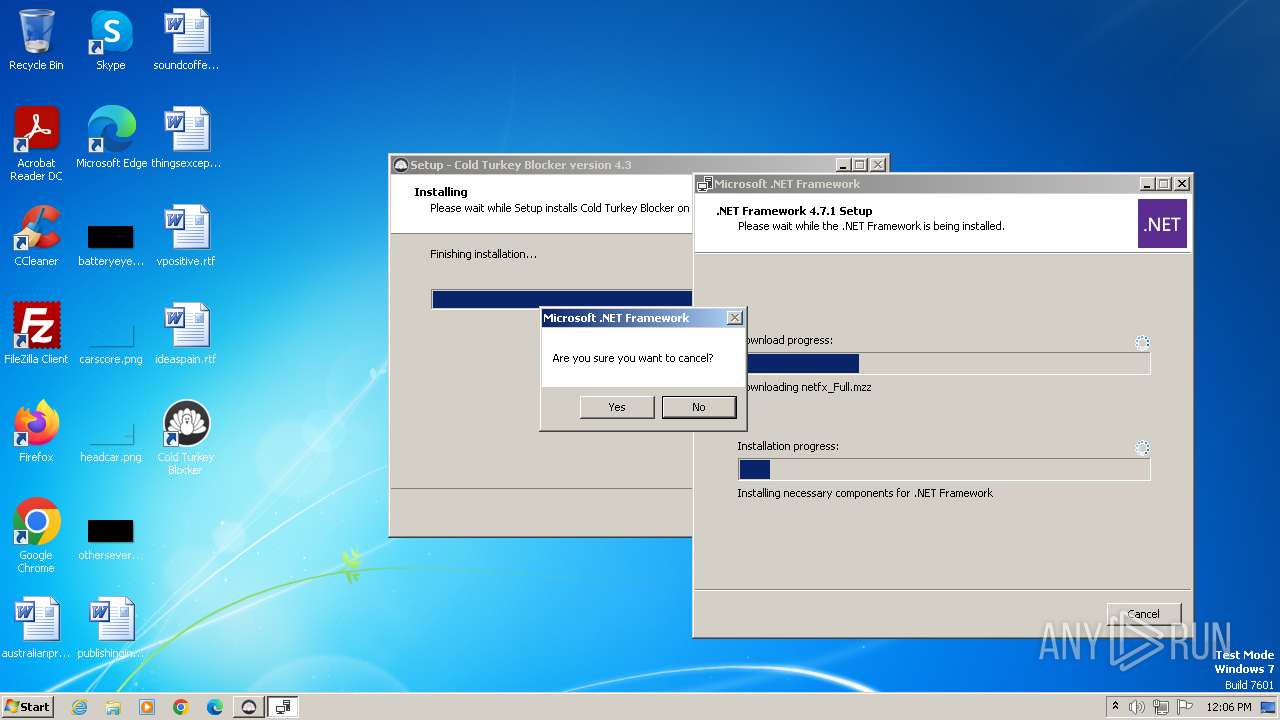Select the batteryeye file icon

(x=110, y=243)
